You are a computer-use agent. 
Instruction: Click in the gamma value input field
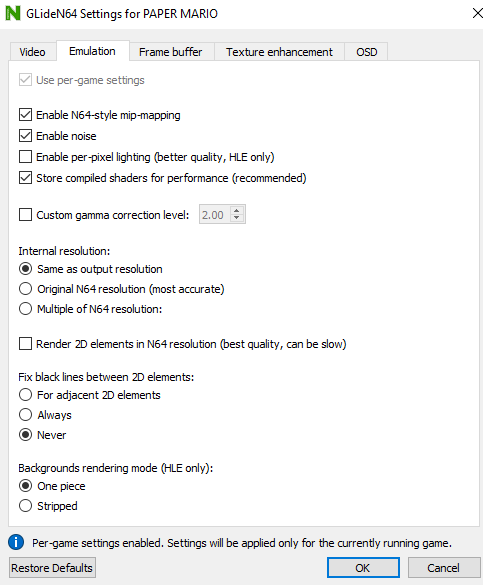[215, 215]
